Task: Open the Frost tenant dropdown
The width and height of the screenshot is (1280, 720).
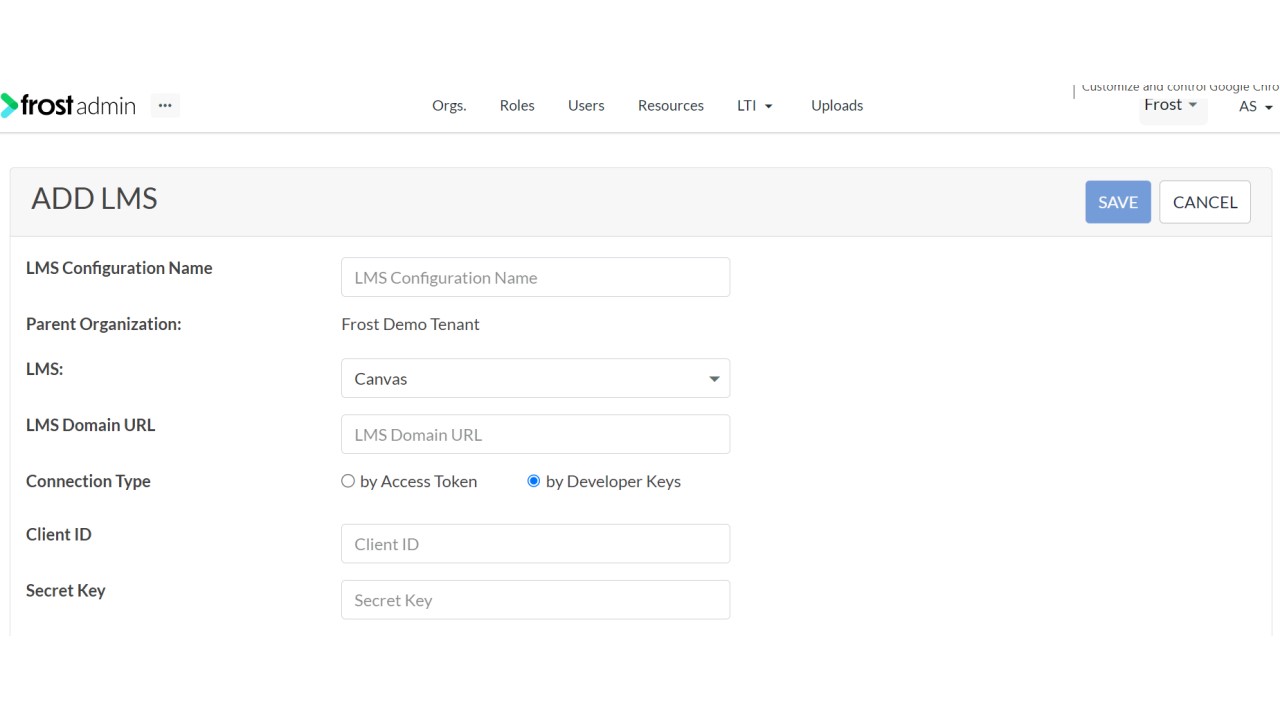Action: click(1172, 105)
